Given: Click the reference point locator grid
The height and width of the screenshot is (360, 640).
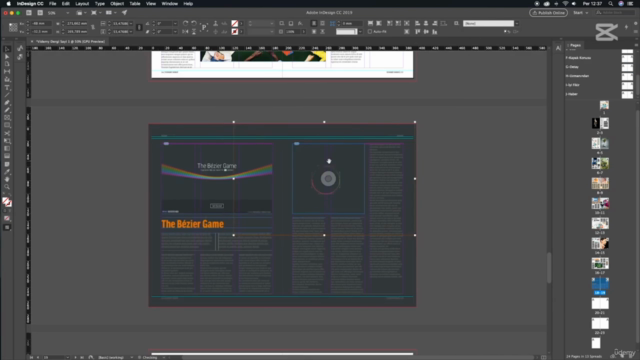Looking at the screenshot, I should click(13, 27).
